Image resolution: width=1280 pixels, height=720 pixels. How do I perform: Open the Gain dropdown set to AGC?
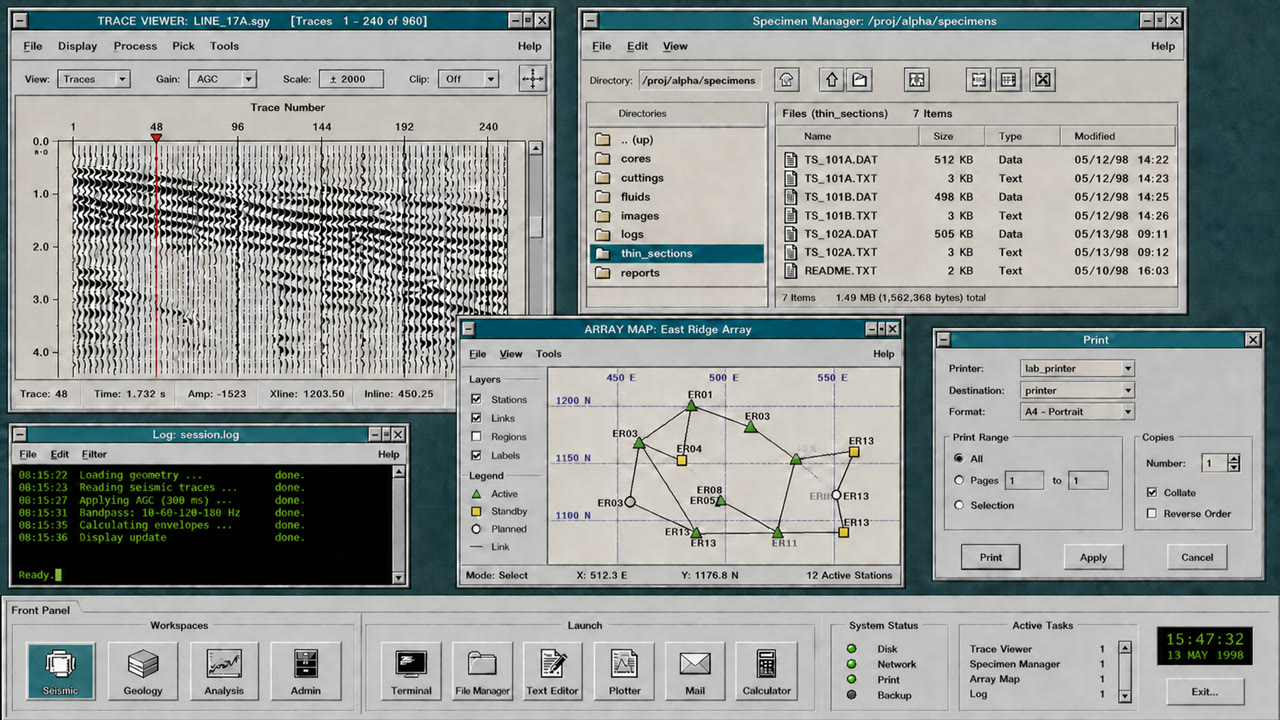click(x=221, y=79)
